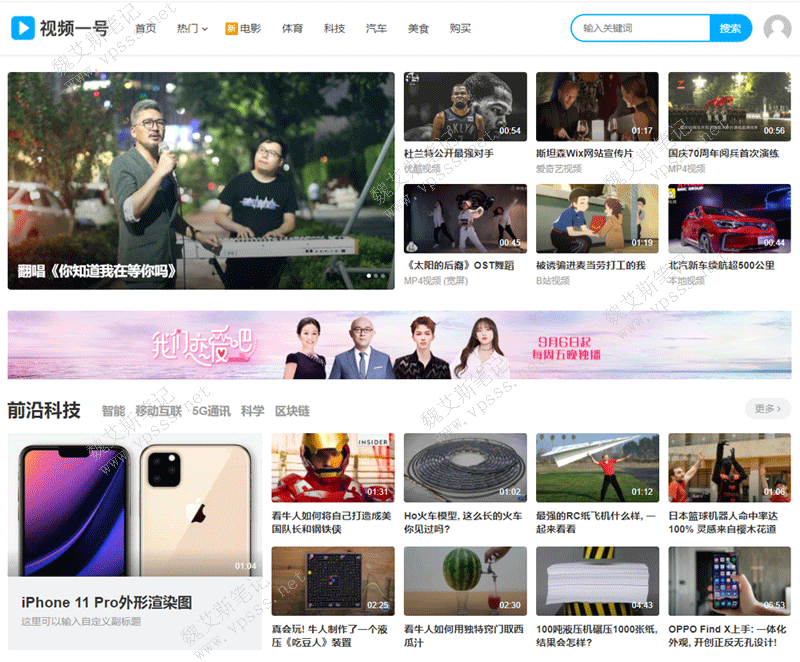Click the 更多 expander in 前沿科技

pos(767,408)
